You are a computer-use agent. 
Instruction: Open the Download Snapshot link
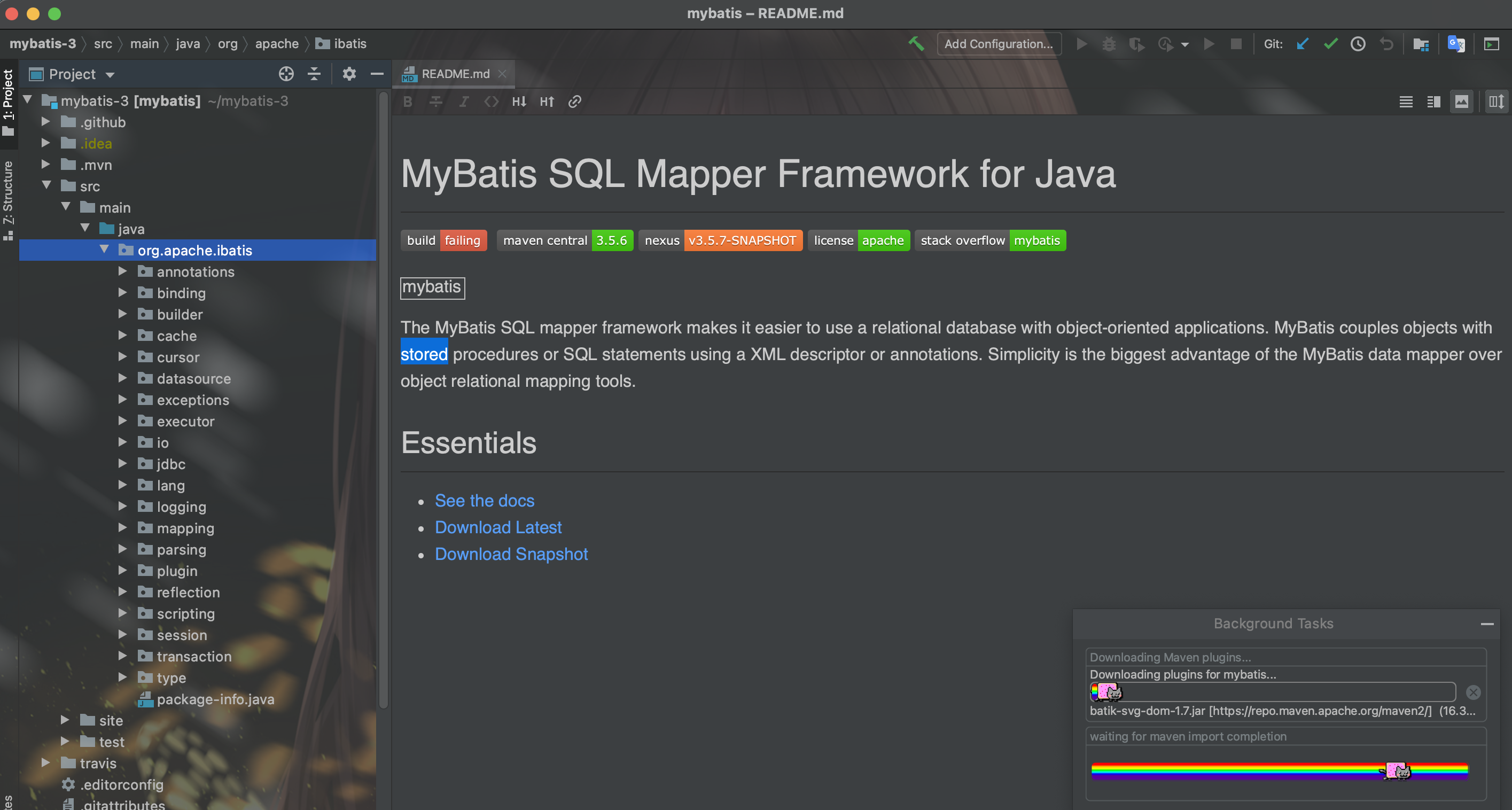(x=511, y=554)
